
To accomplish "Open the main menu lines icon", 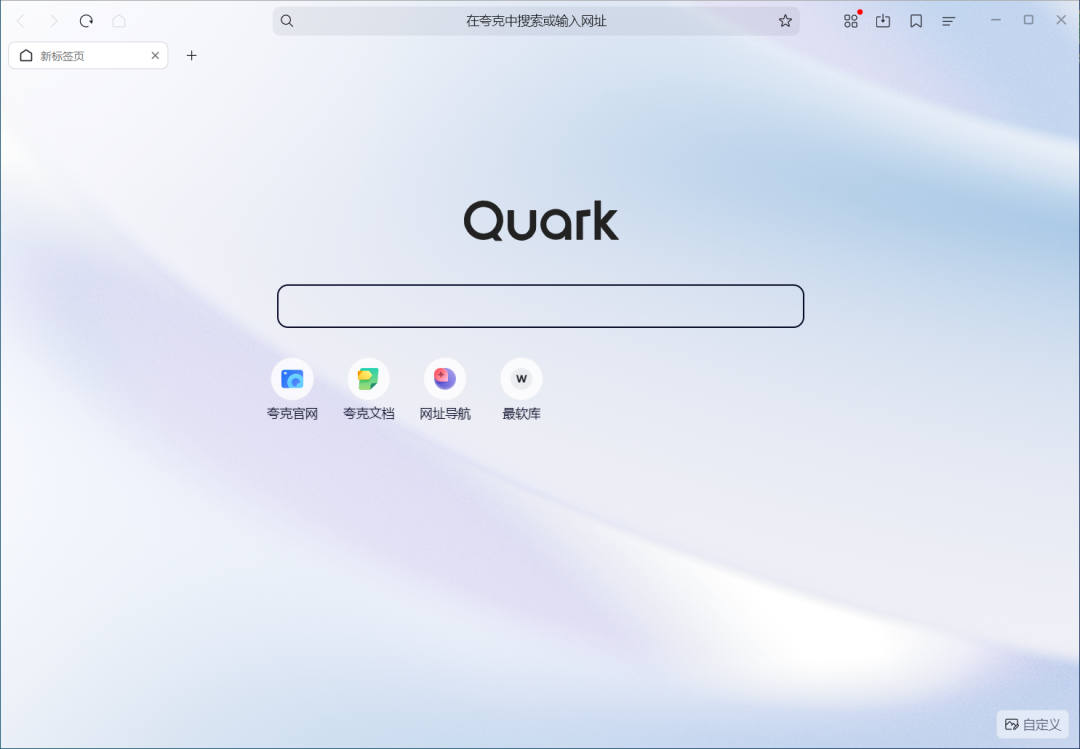I will click(x=948, y=21).
